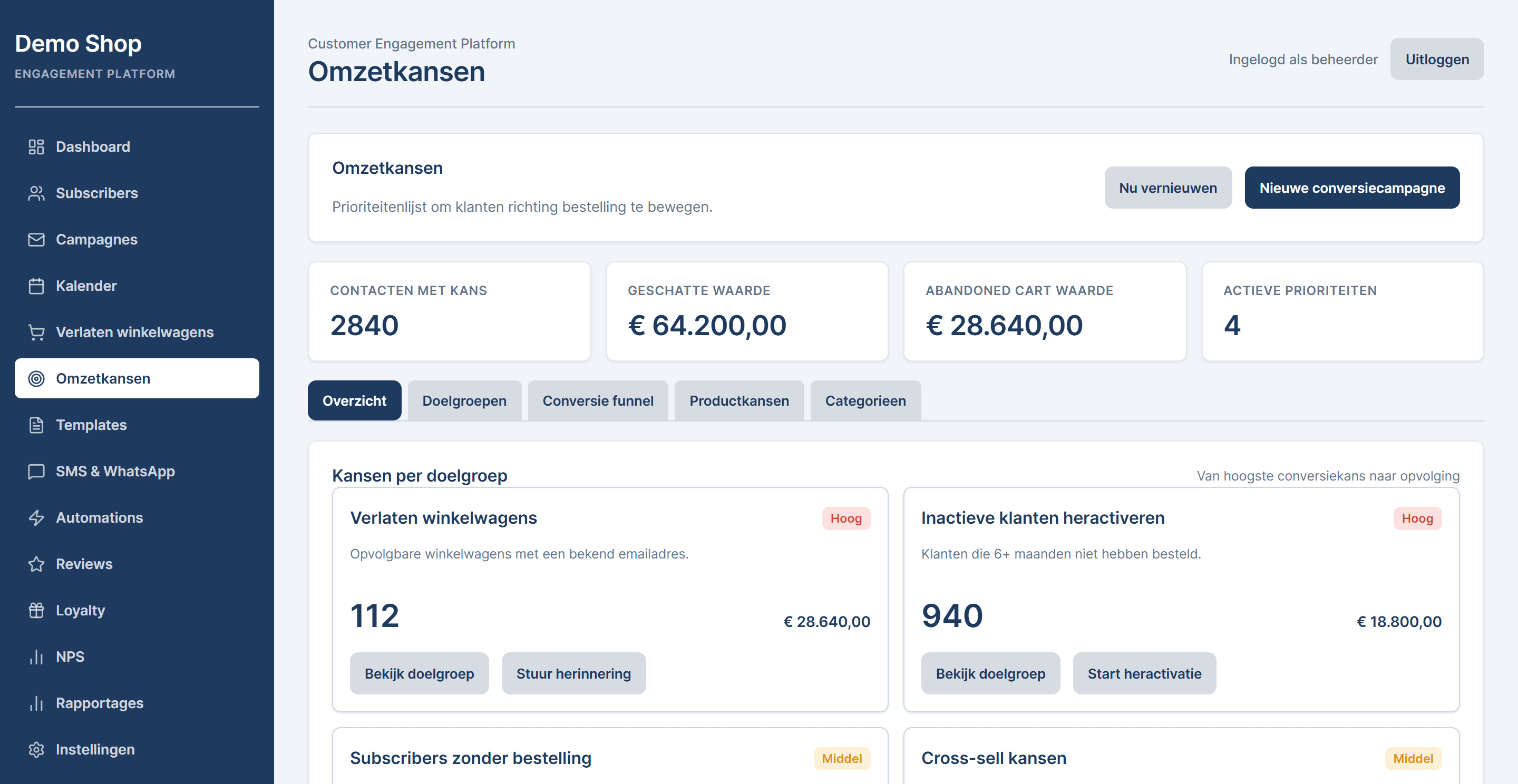Image resolution: width=1518 pixels, height=784 pixels.
Task: Click the Rapportages bar chart icon
Action: [x=36, y=703]
